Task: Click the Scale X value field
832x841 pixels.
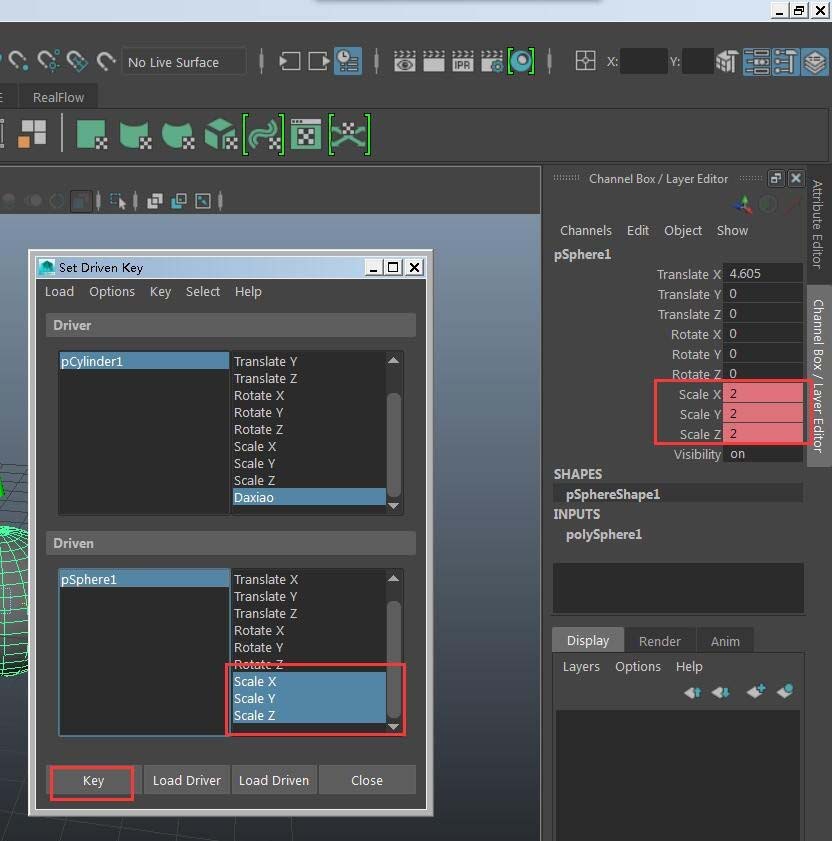Action: pyautogui.click(x=763, y=394)
